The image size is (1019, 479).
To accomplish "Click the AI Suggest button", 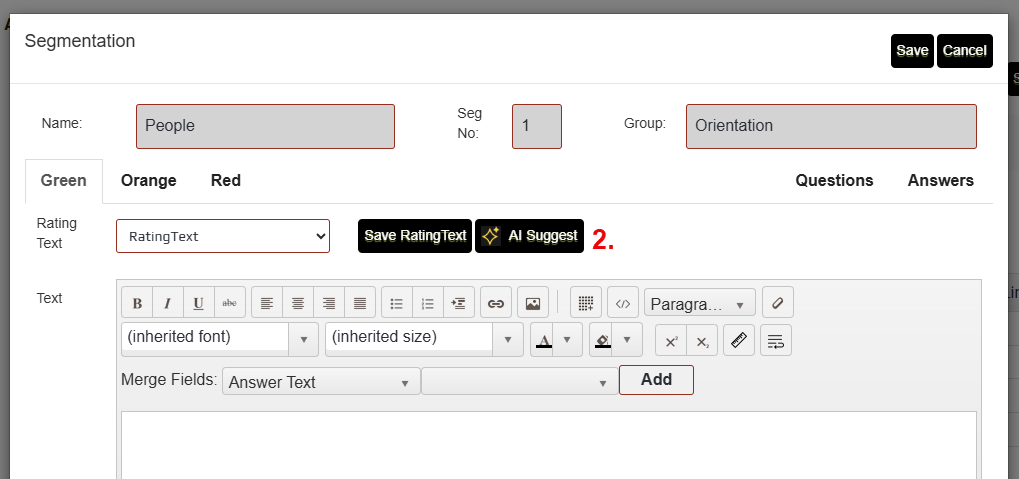I will pyautogui.click(x=529, y=236).
